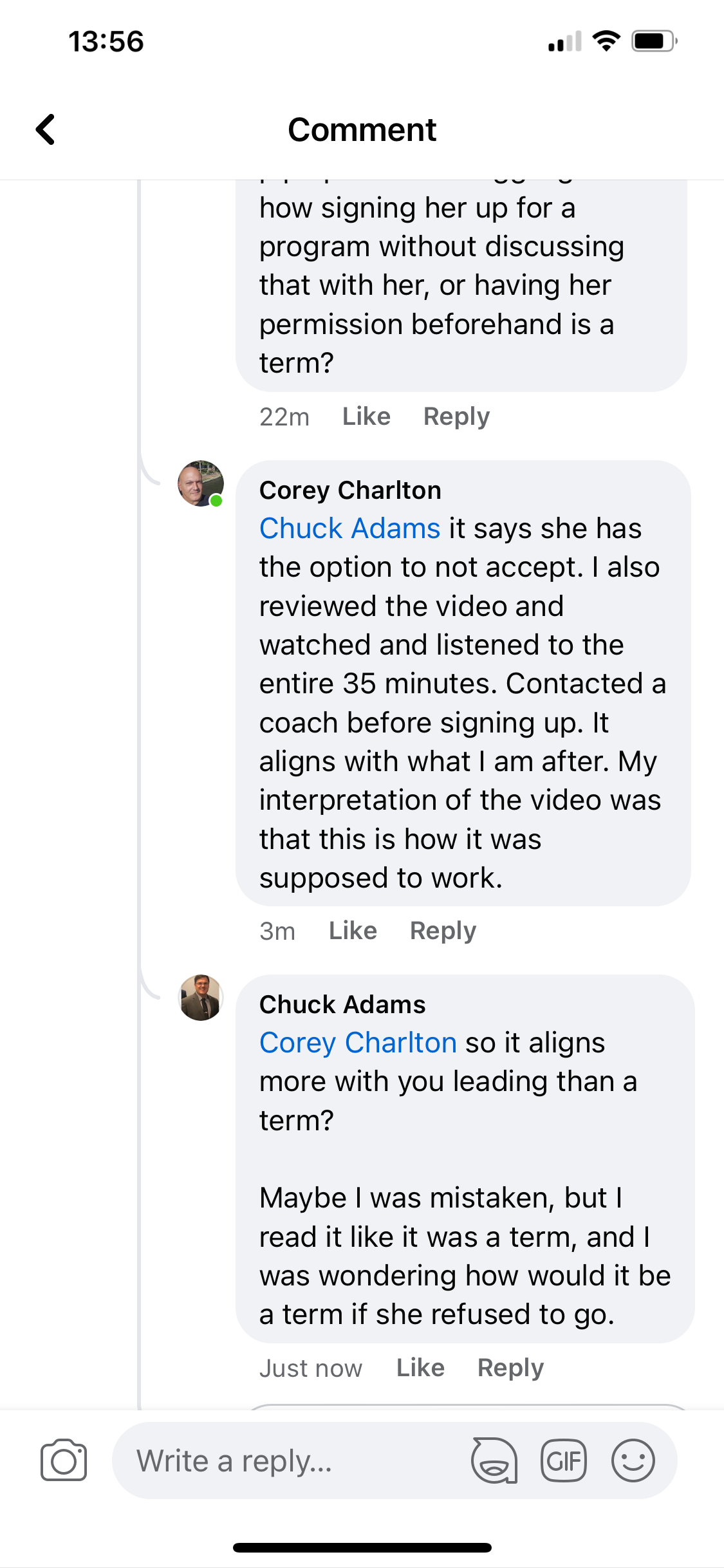
Task: Open Chuck Adams' profile picture
Action: click(201, 998)
